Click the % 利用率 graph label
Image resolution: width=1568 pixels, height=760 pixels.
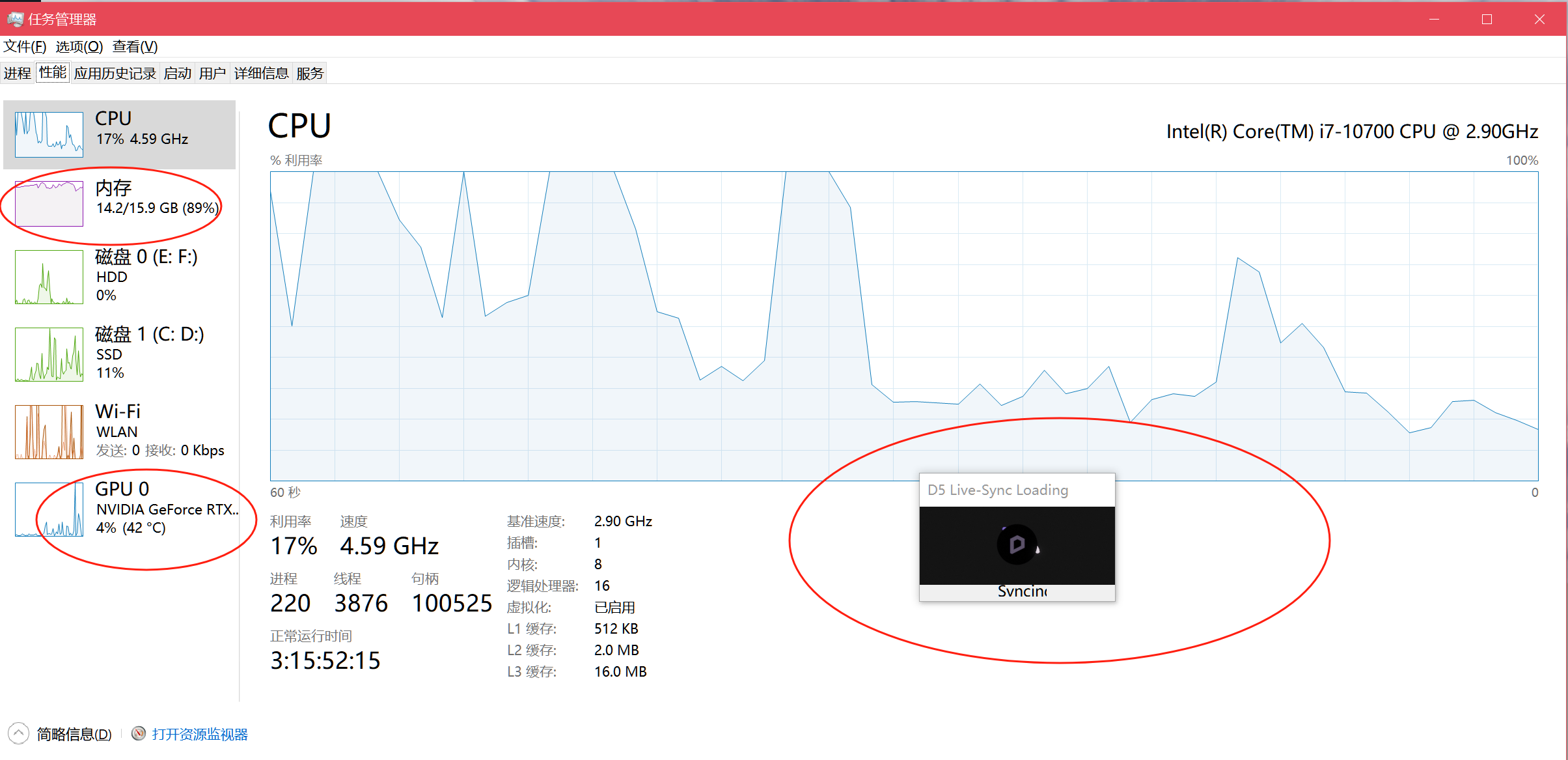coord(296,160)
